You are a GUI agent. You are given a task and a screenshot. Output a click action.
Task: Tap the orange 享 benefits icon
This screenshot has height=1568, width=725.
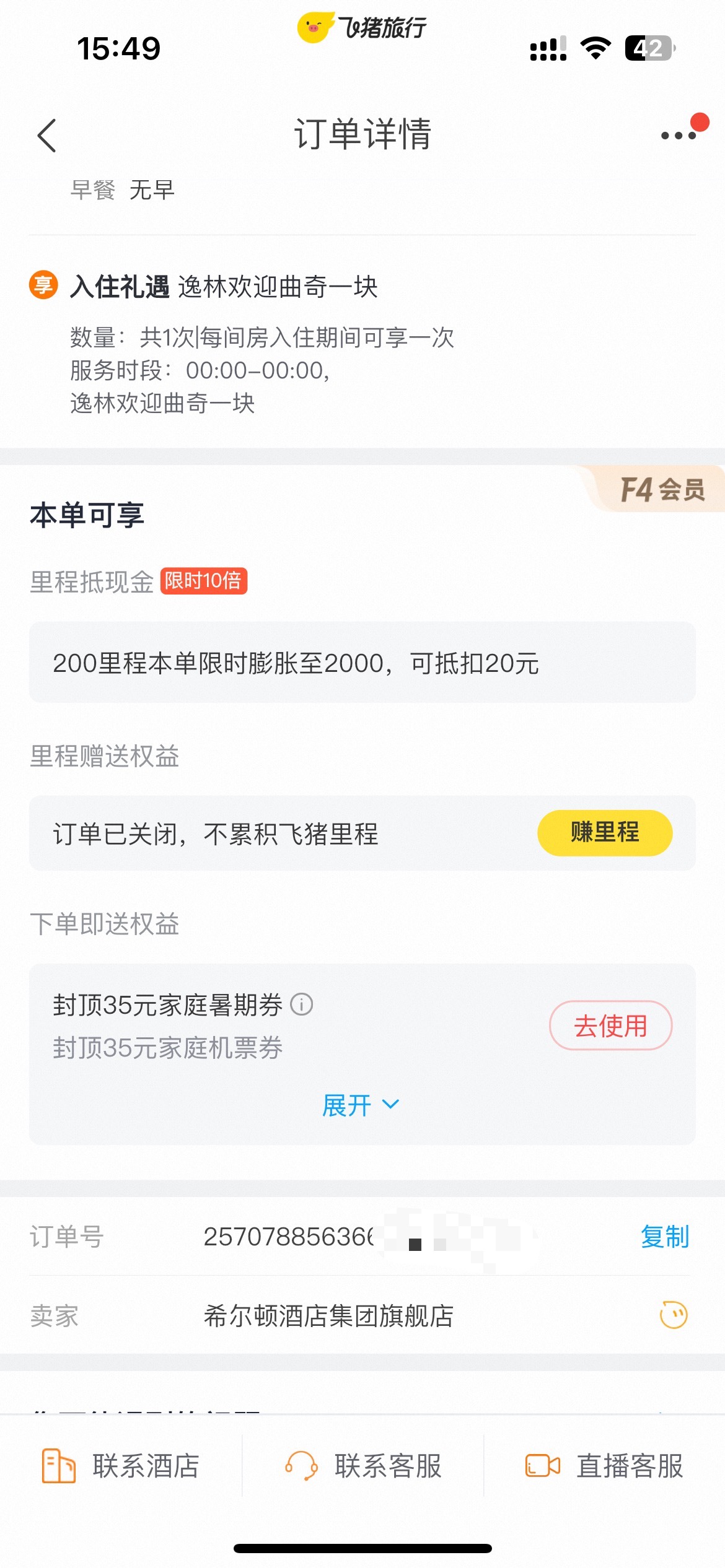tap(43, 285)
